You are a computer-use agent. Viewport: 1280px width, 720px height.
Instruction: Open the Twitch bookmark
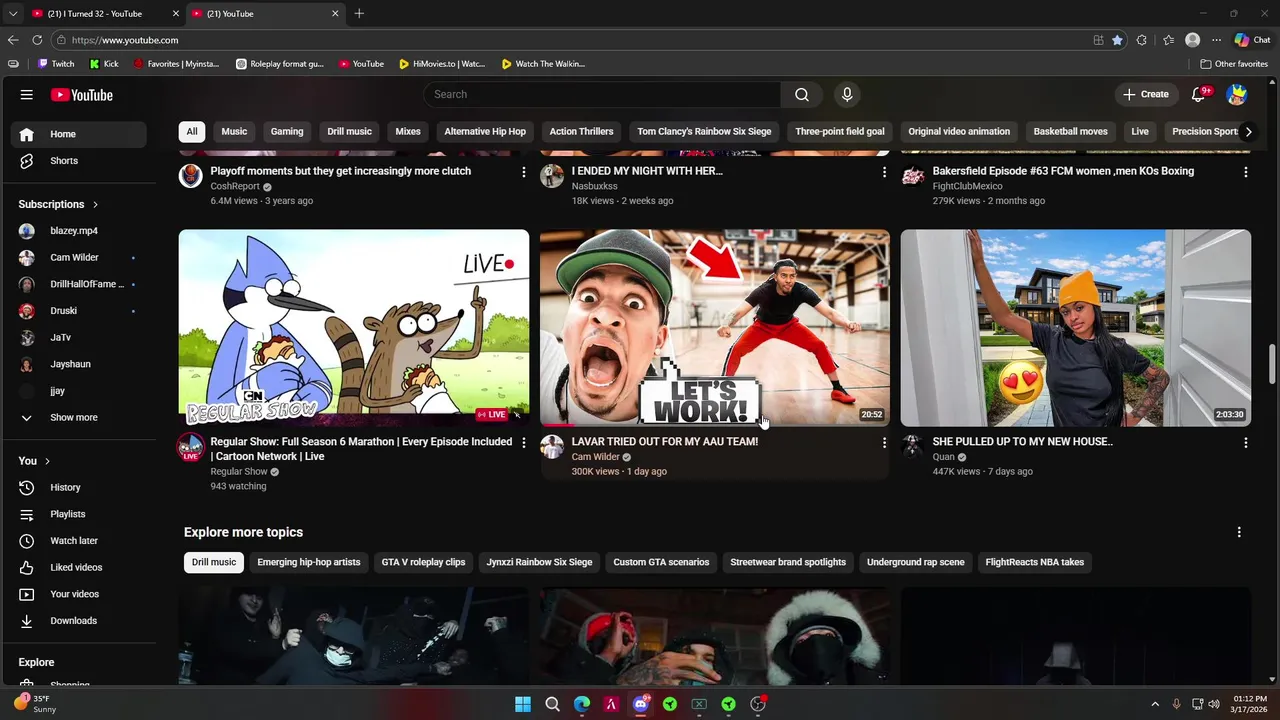click(56, 64)
